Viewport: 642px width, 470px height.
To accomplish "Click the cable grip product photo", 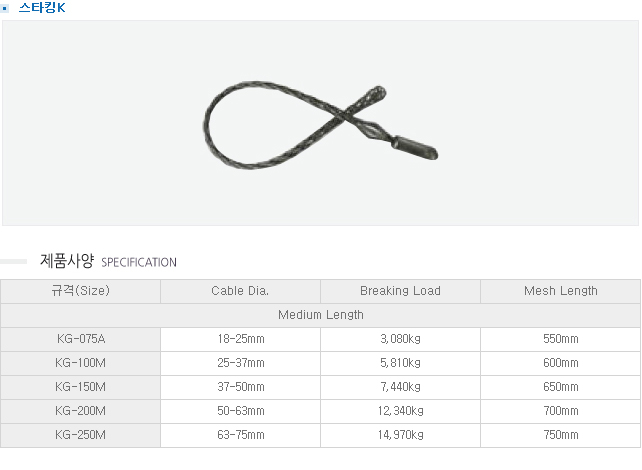I will point(321,123).
